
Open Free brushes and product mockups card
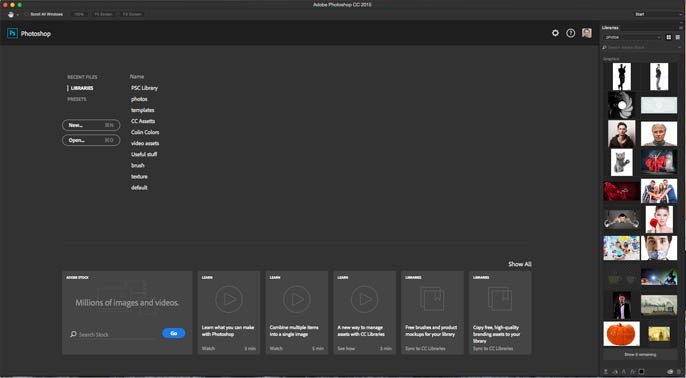click(432, 312)
